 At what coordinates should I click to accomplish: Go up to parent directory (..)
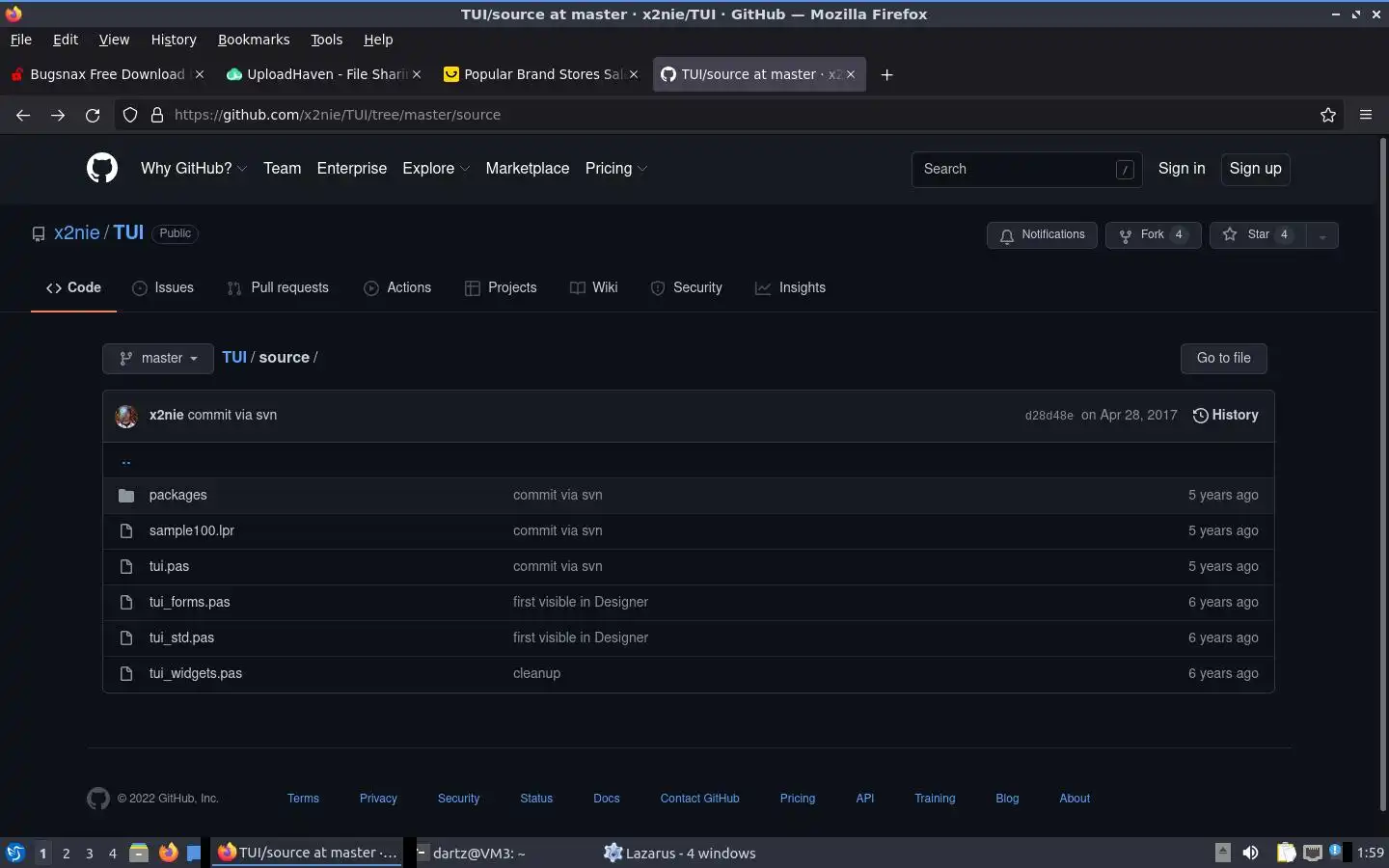click(x=126, y=460)
